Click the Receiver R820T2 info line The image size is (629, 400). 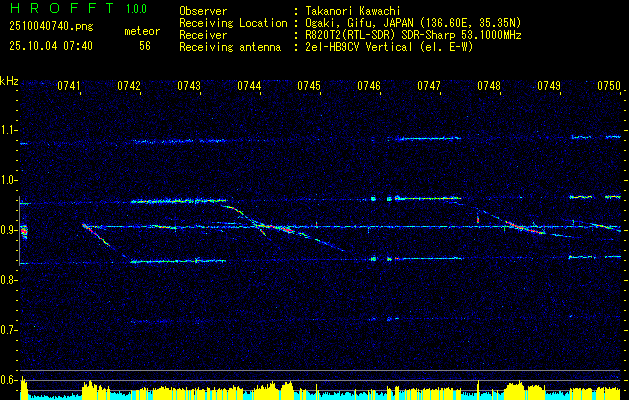pos(350,35)
